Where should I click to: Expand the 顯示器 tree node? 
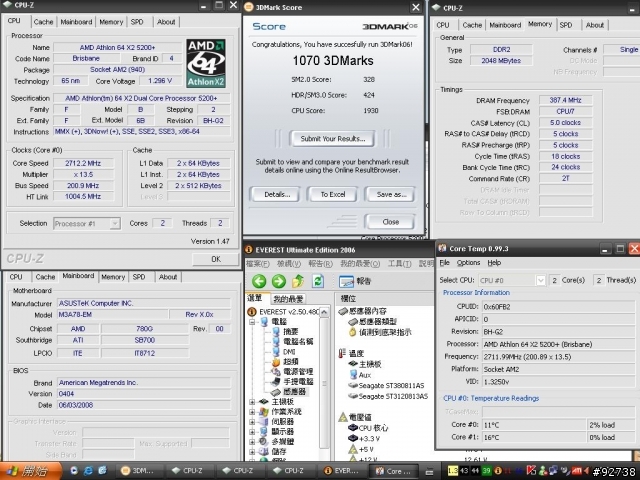point(252,431)
